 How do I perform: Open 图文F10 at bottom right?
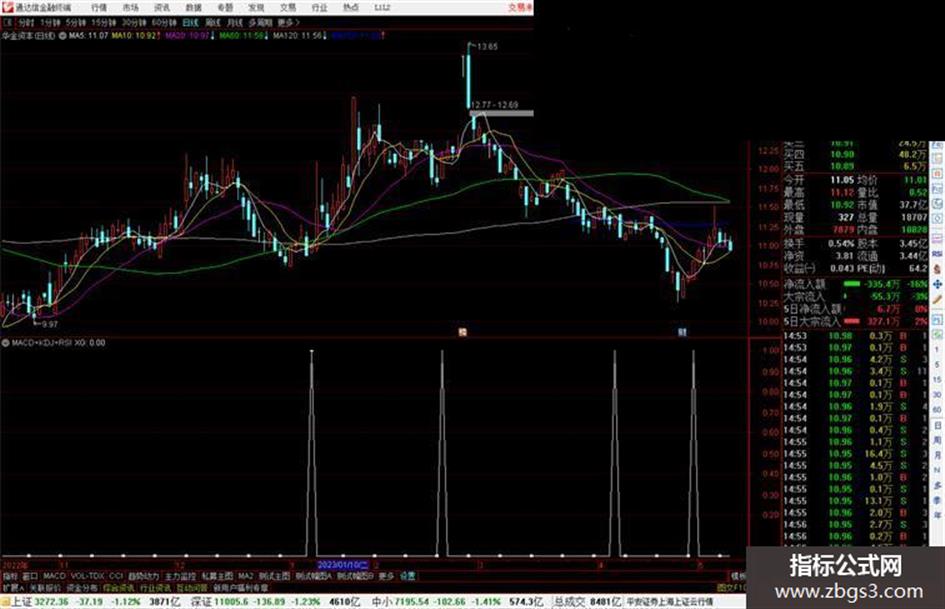(x=731, y=587)
